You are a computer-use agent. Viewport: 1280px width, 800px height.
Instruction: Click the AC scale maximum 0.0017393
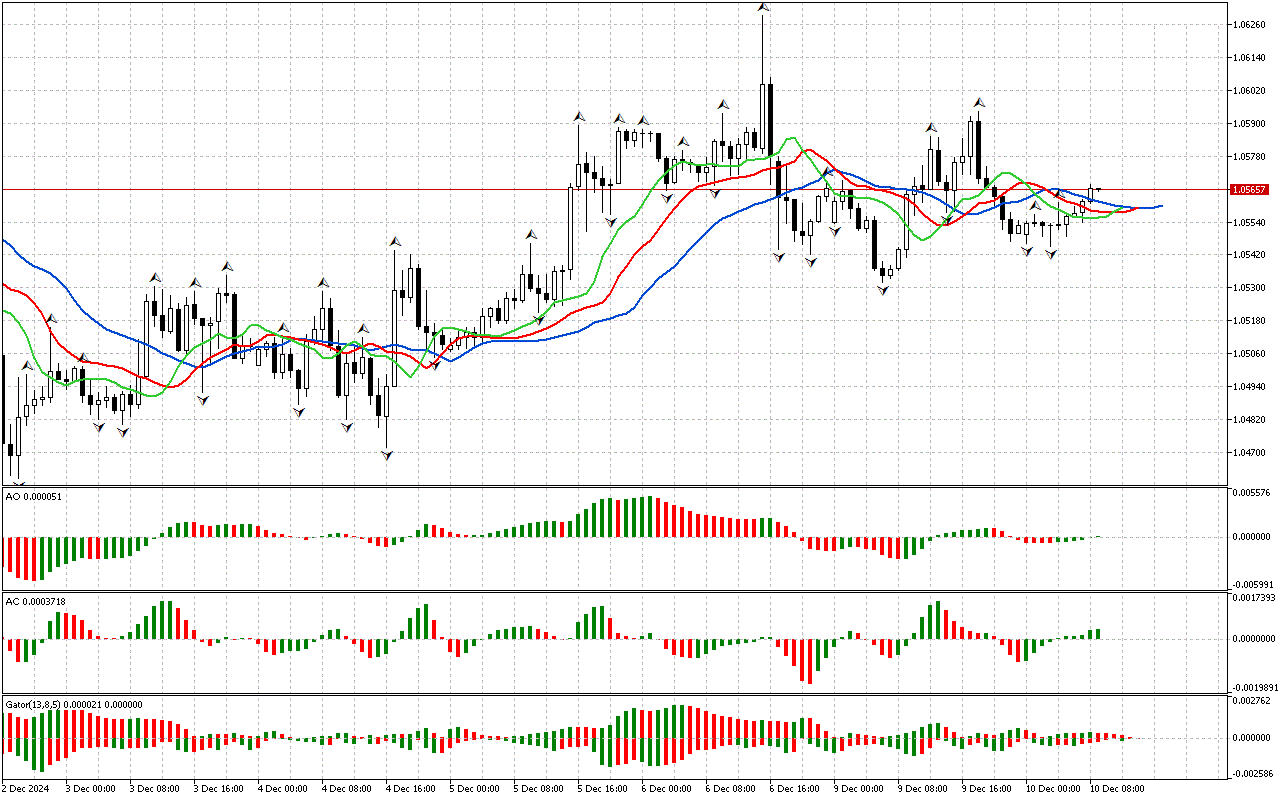(1255, 598)
